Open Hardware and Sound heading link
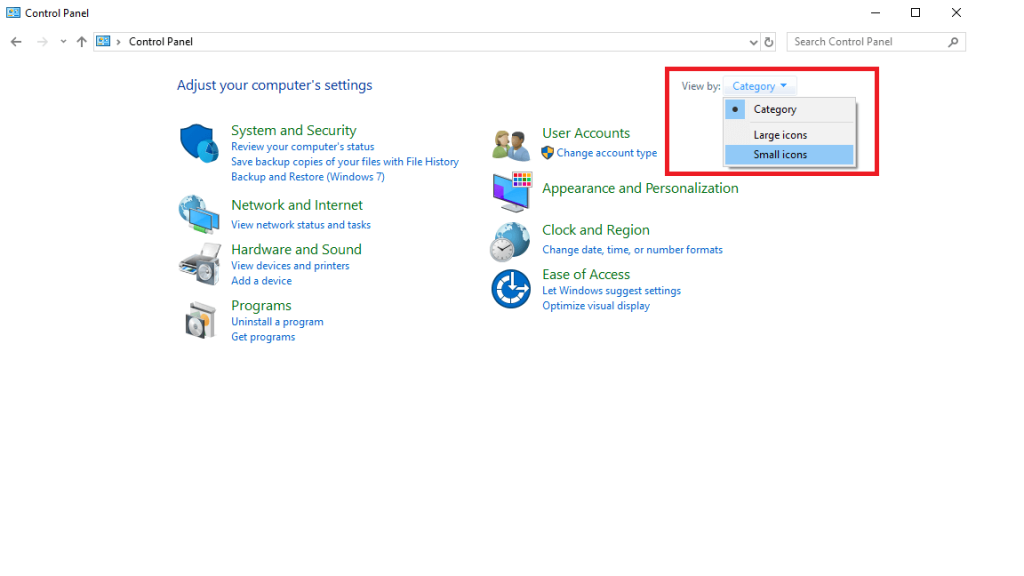 click(x=296, y=249)
